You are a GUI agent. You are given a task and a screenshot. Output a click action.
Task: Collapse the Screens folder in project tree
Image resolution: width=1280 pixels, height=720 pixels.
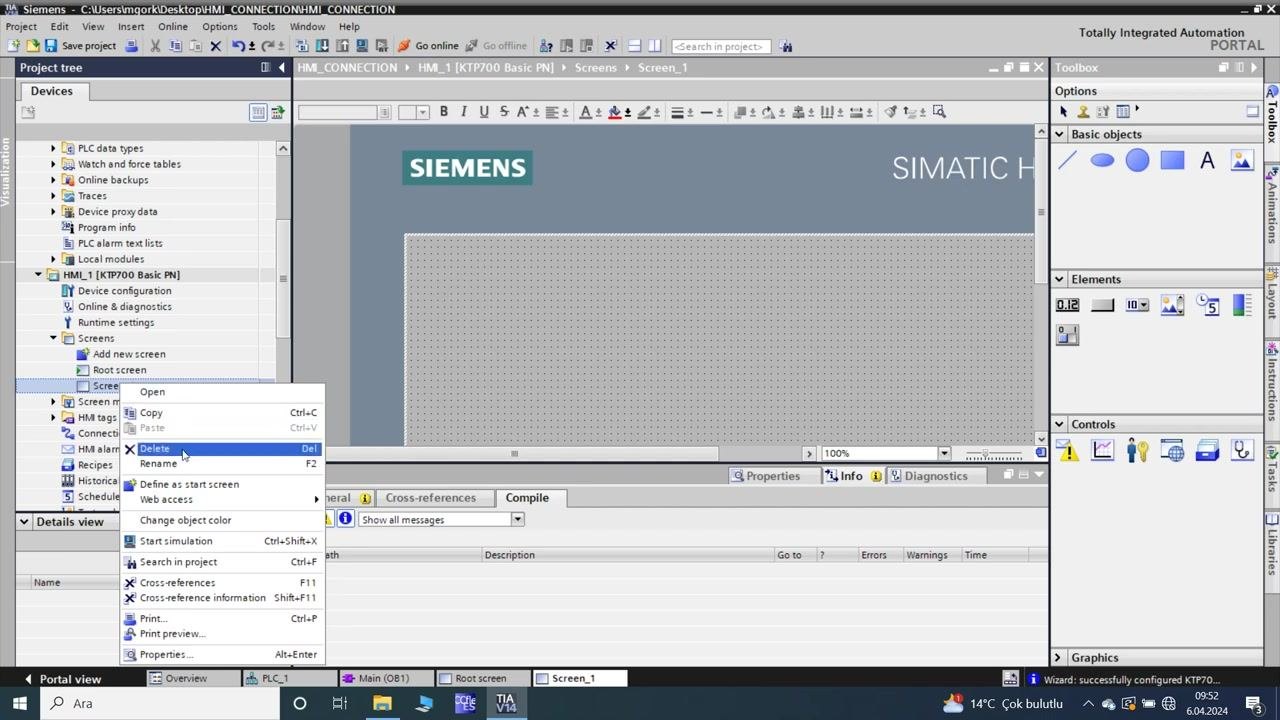click(x=54, y=338)
